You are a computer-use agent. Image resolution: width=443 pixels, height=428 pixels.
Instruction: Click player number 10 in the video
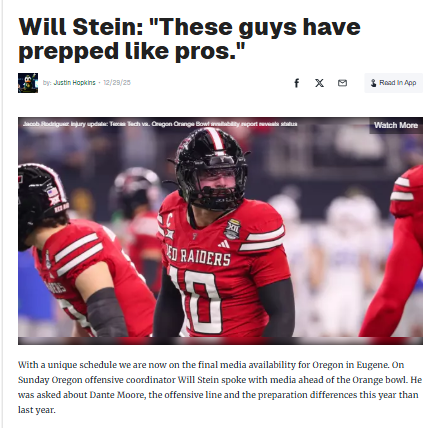[195, 300]
